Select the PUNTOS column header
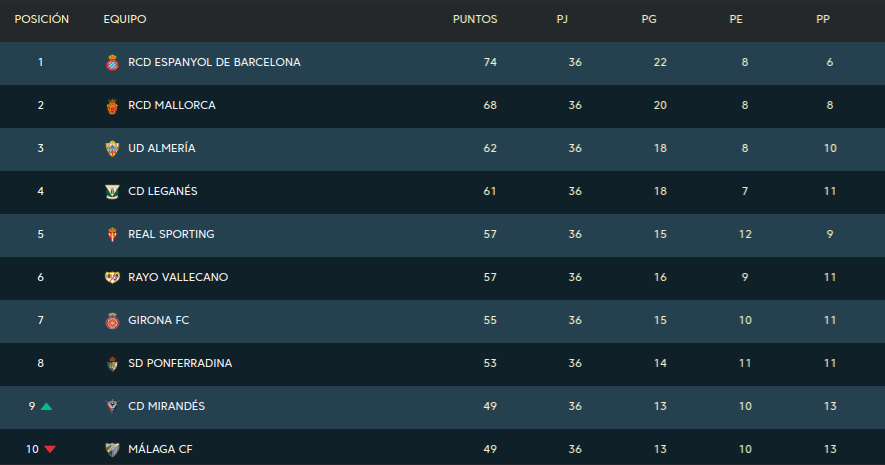This screenshot has width=885, height=465. tap(475, 19)
